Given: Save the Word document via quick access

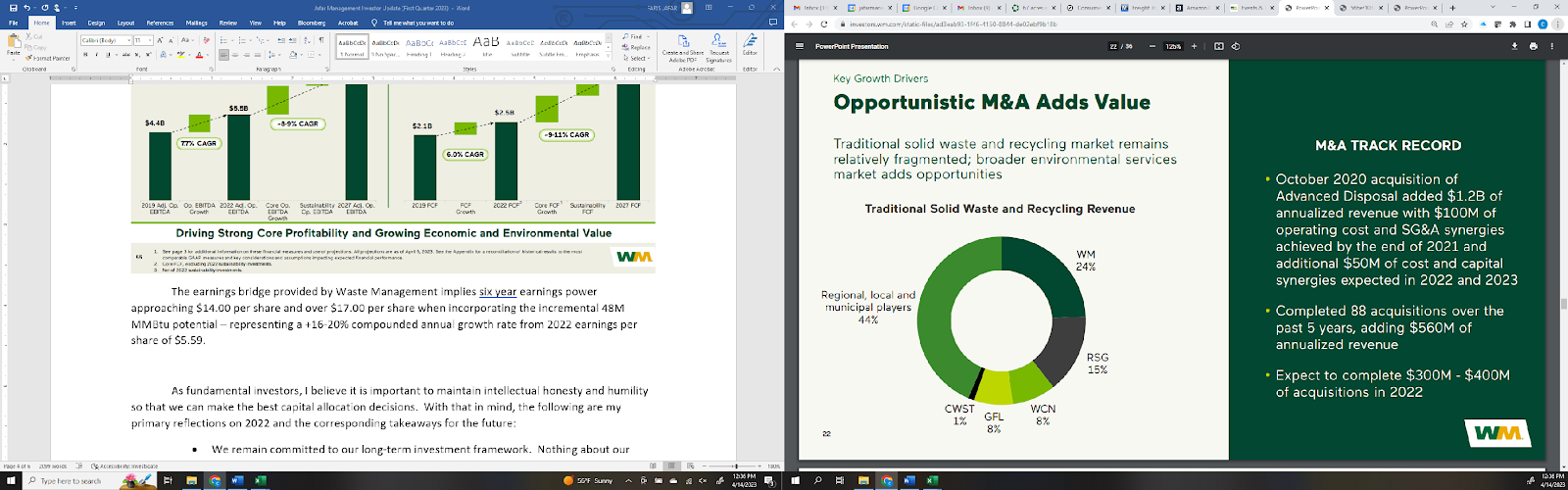Looking at the screenshot, I should 13,8.
